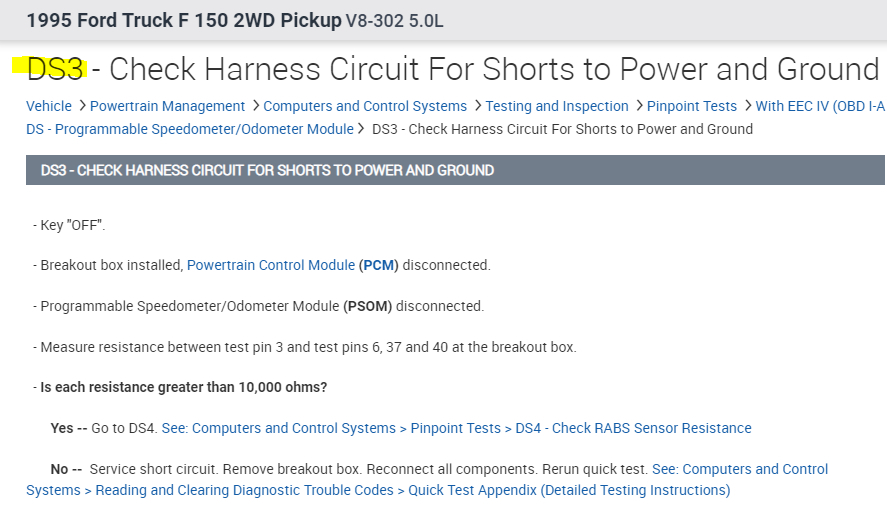This screenshot has height=516, width=887.
Task: Open DS - Programmable Speedometer/Odometer Module breadcrumb
Action: 189,129
